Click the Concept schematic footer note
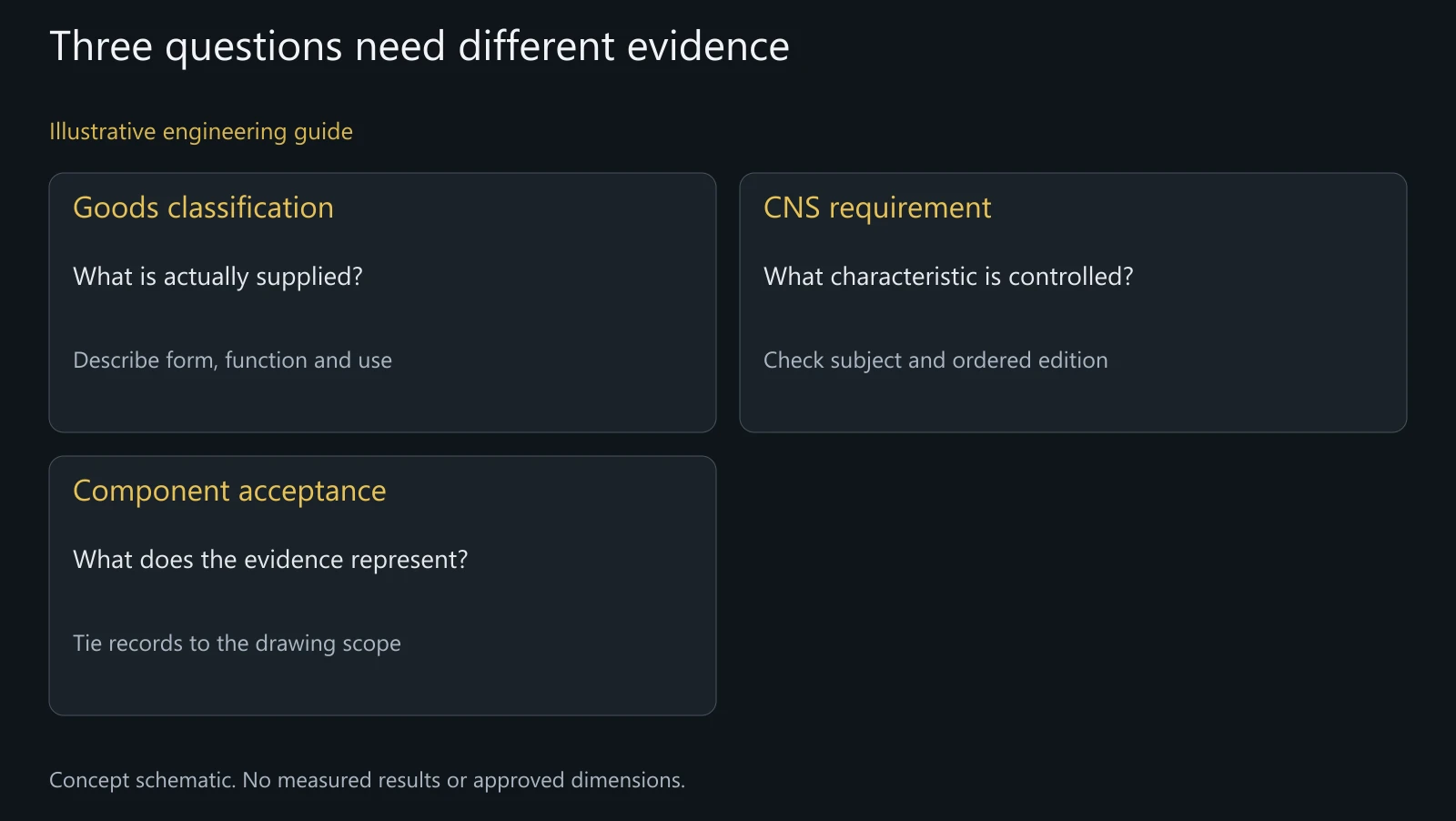Viewport: 1456px width, 821px height. (x=367, y=781)
